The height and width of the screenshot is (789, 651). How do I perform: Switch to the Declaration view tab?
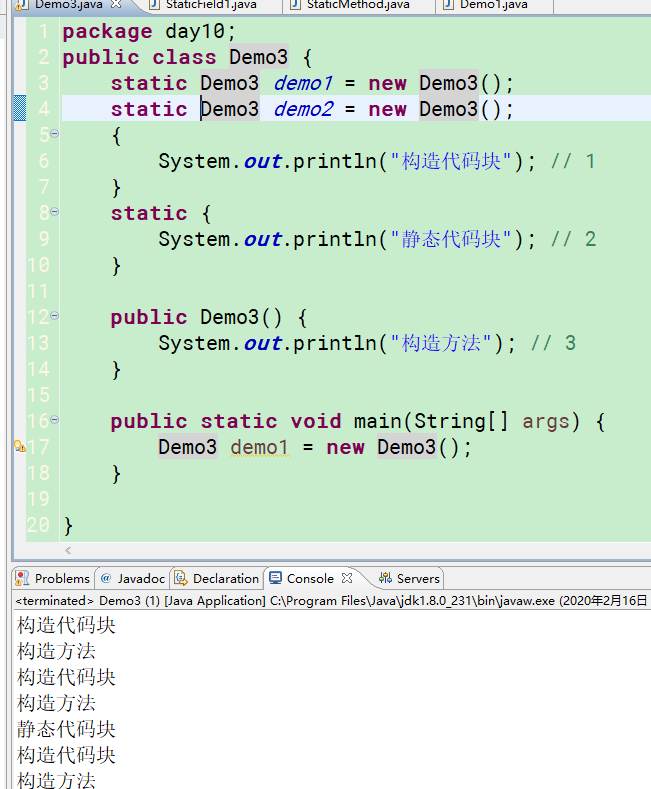tap(217, 579)
